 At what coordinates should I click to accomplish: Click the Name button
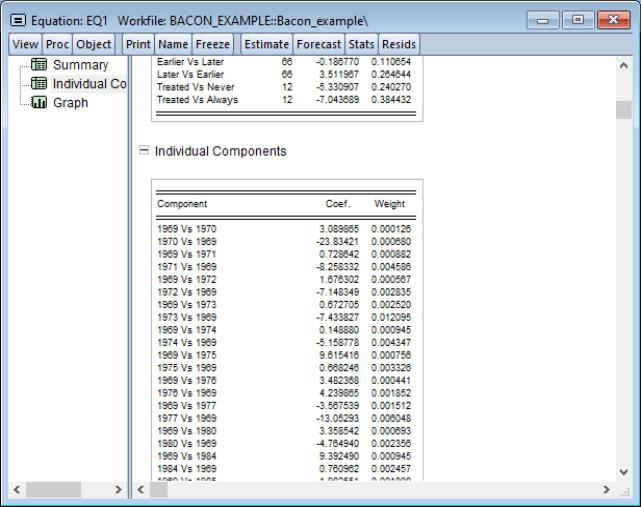pos(171,44)
